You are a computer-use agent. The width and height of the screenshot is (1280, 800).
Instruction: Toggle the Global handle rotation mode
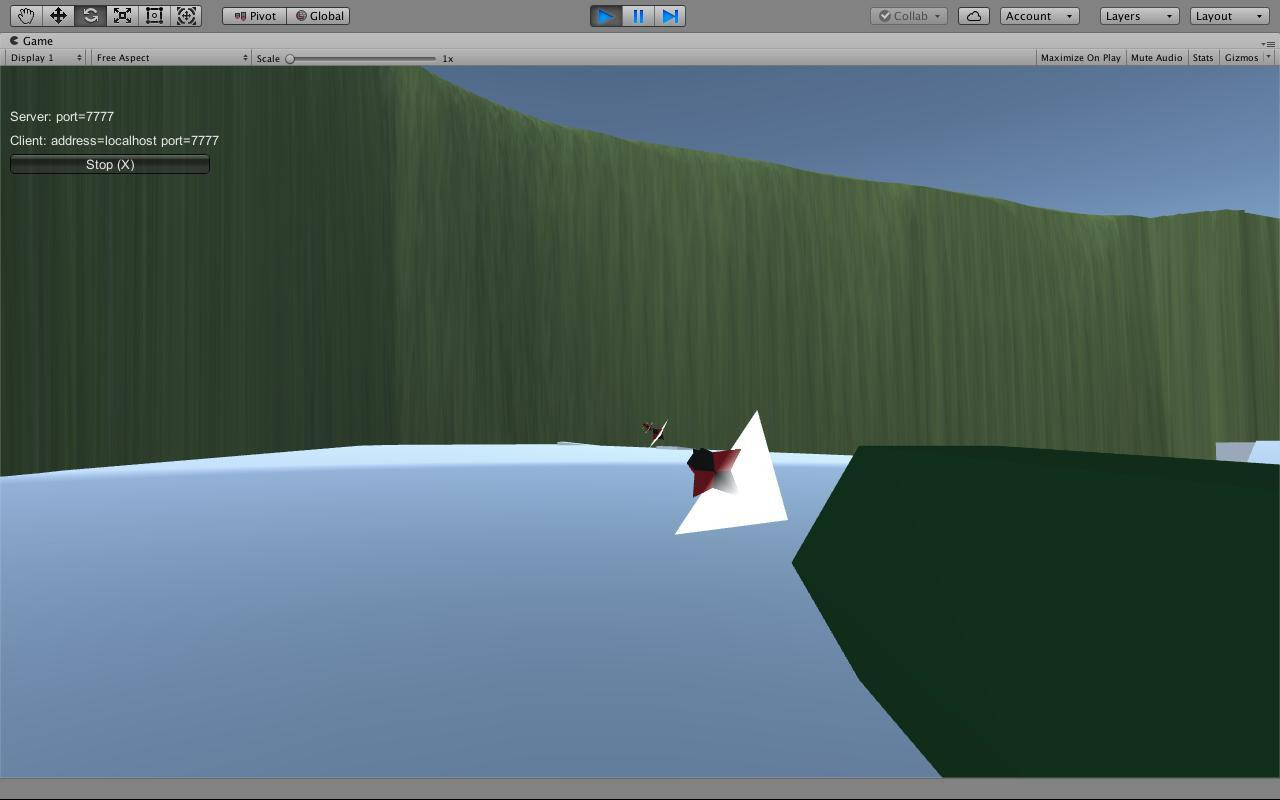pyautogui.click(x=319, y=16)
